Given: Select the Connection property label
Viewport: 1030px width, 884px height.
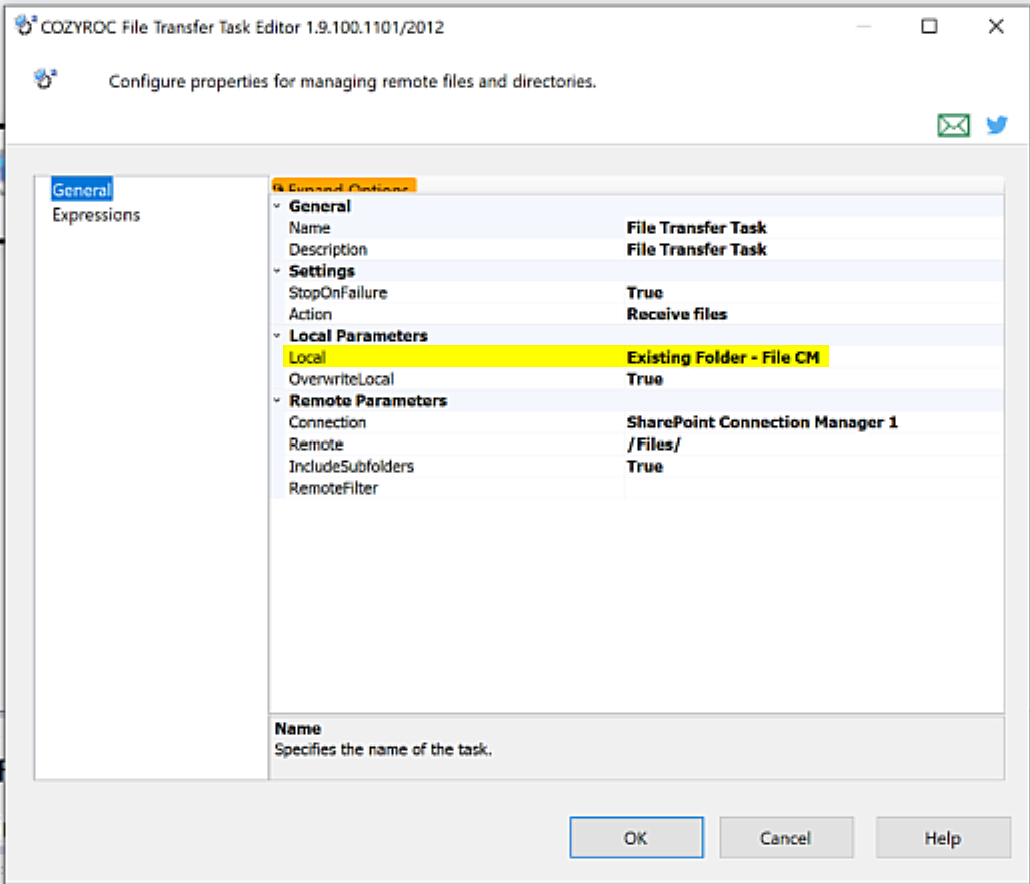Looking at the screenshot, I should coord(327,422).
